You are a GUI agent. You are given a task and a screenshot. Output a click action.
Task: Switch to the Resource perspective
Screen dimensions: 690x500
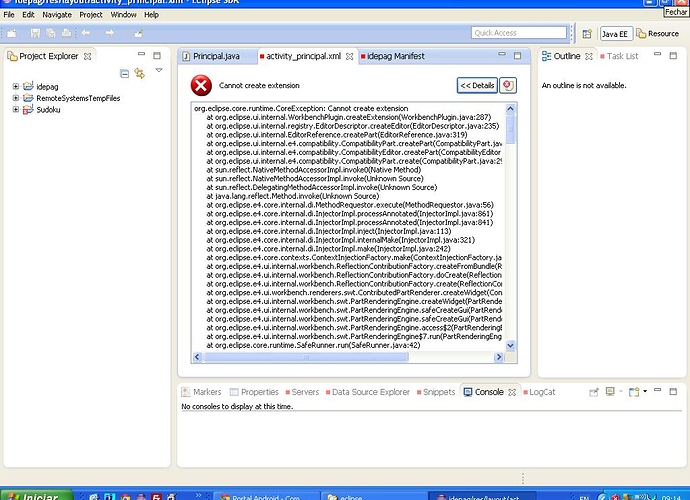(658, 33)
